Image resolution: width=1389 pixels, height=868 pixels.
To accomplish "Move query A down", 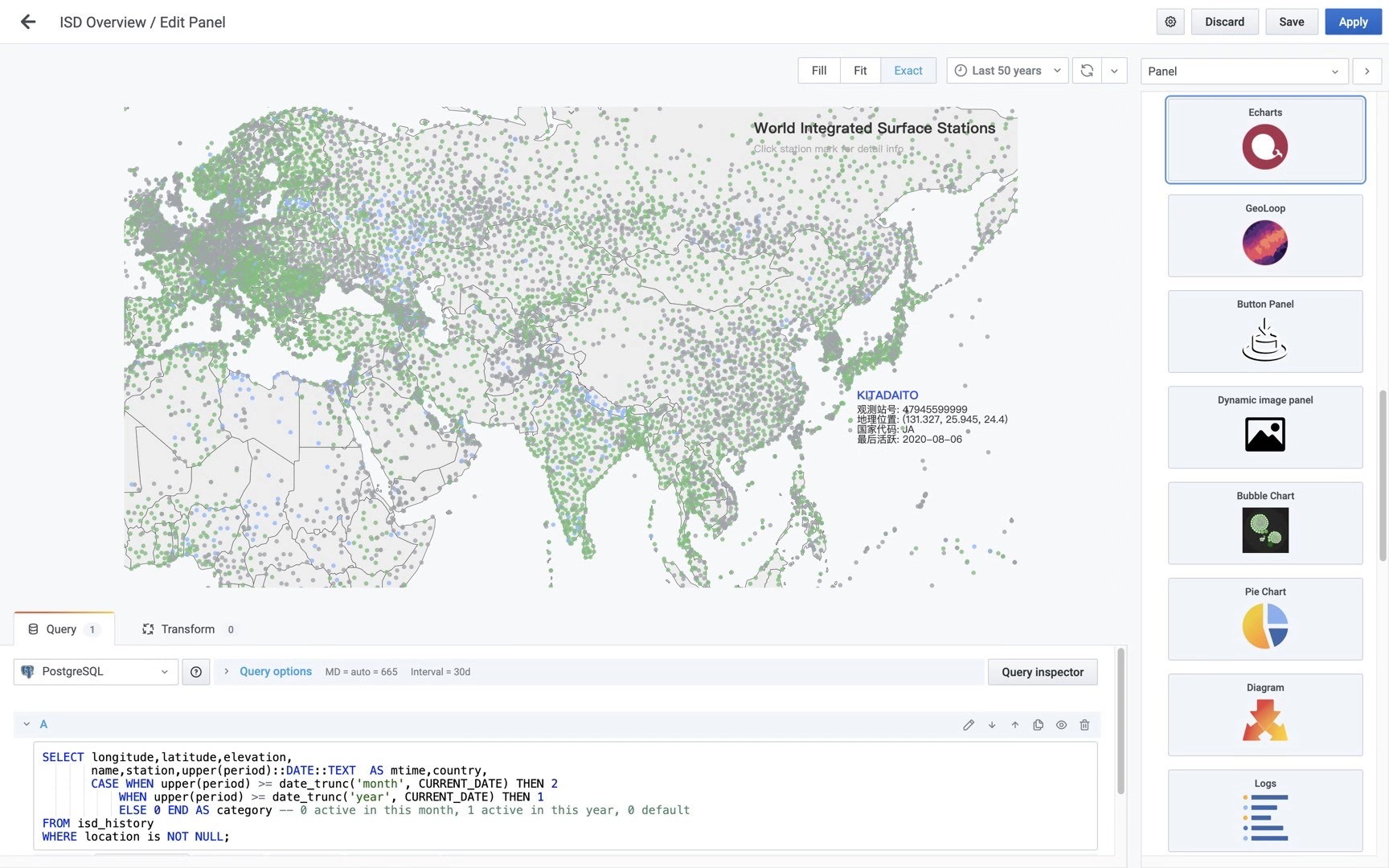I will point(992,725).
